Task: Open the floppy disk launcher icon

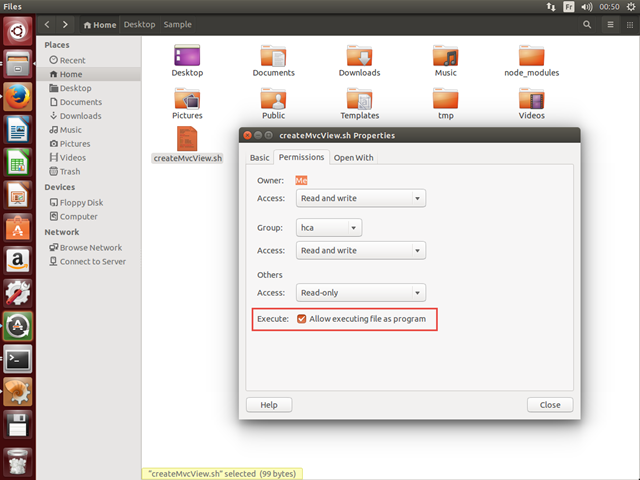Action: (18, 424)
